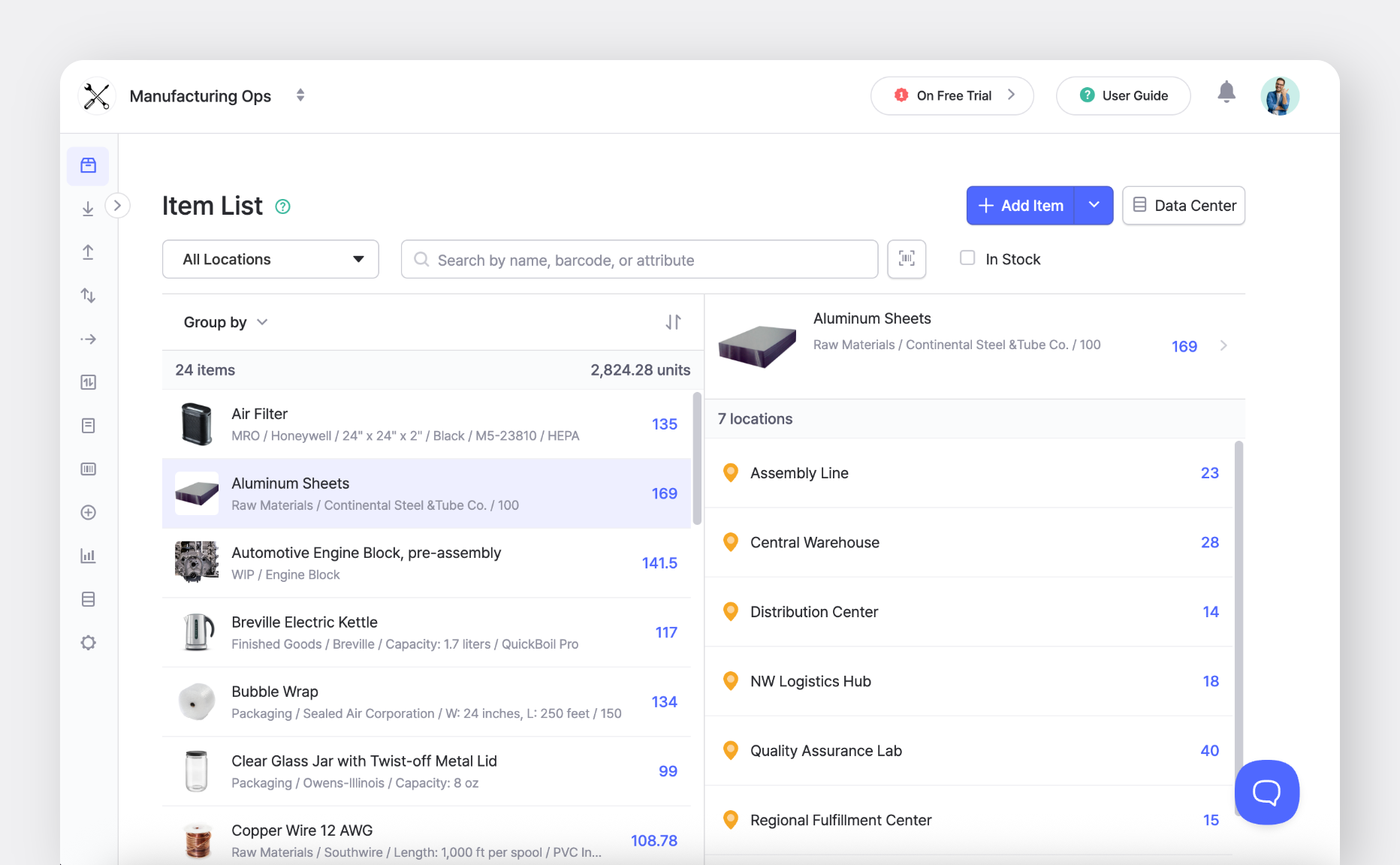Click the Copper Wire spool thumbnail
Image resolution: width=1400 pixels, height=865 pixels.
coord(197,840)
